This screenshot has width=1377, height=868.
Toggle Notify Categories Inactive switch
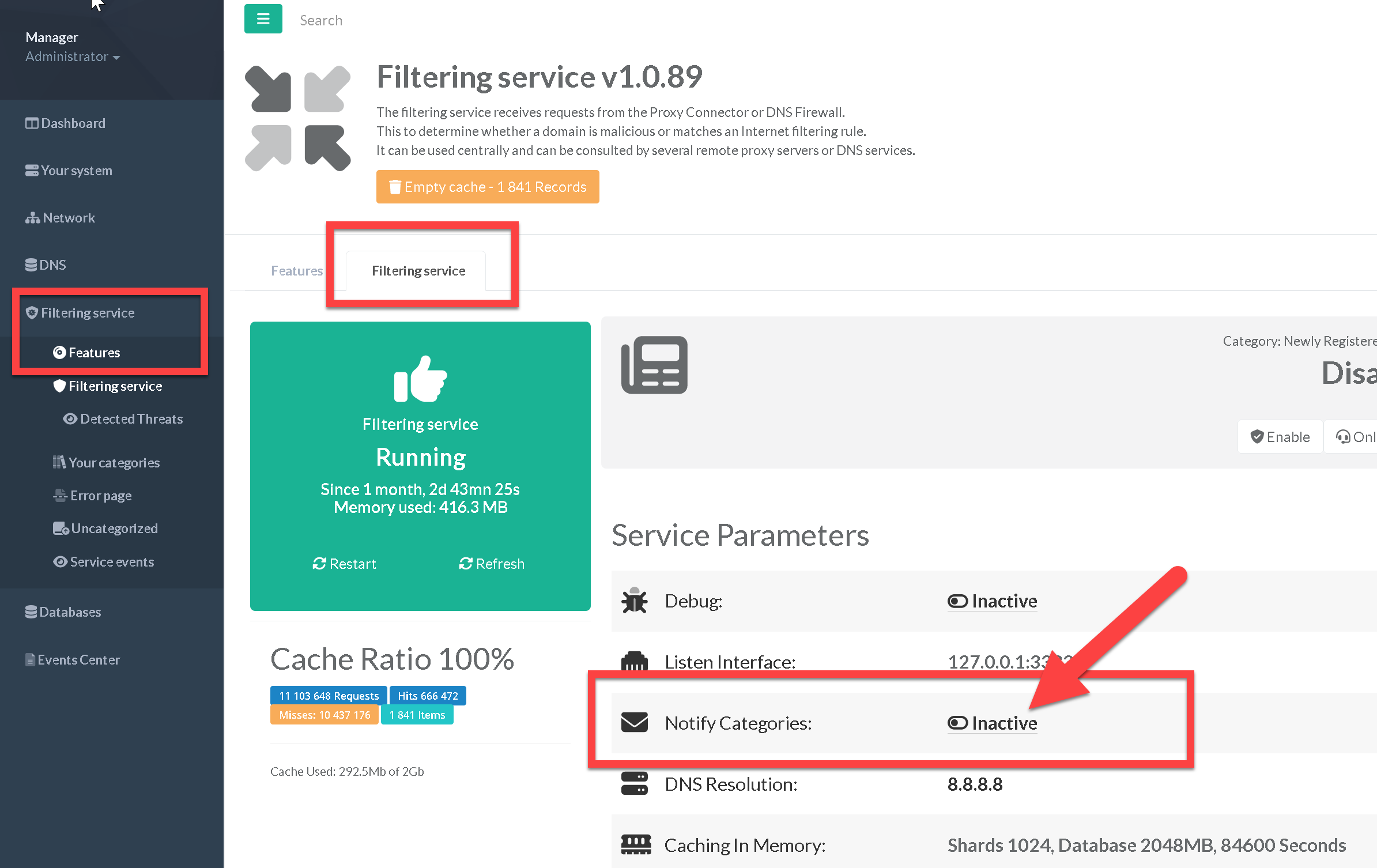pyautogui.click(x=992, y=723)
